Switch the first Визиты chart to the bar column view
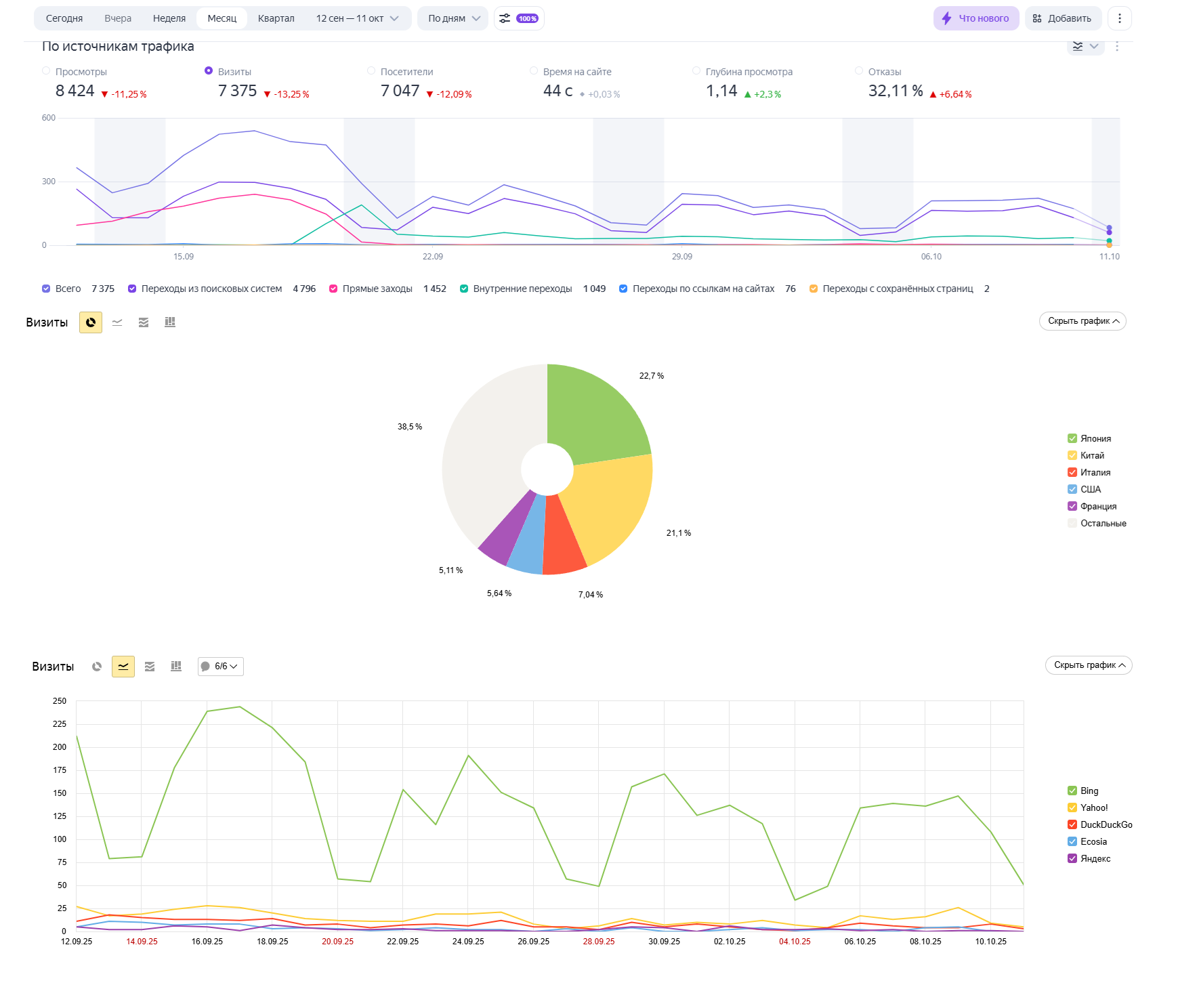This screenshot has width=1178, height=1008. click(x=170, y=322)
